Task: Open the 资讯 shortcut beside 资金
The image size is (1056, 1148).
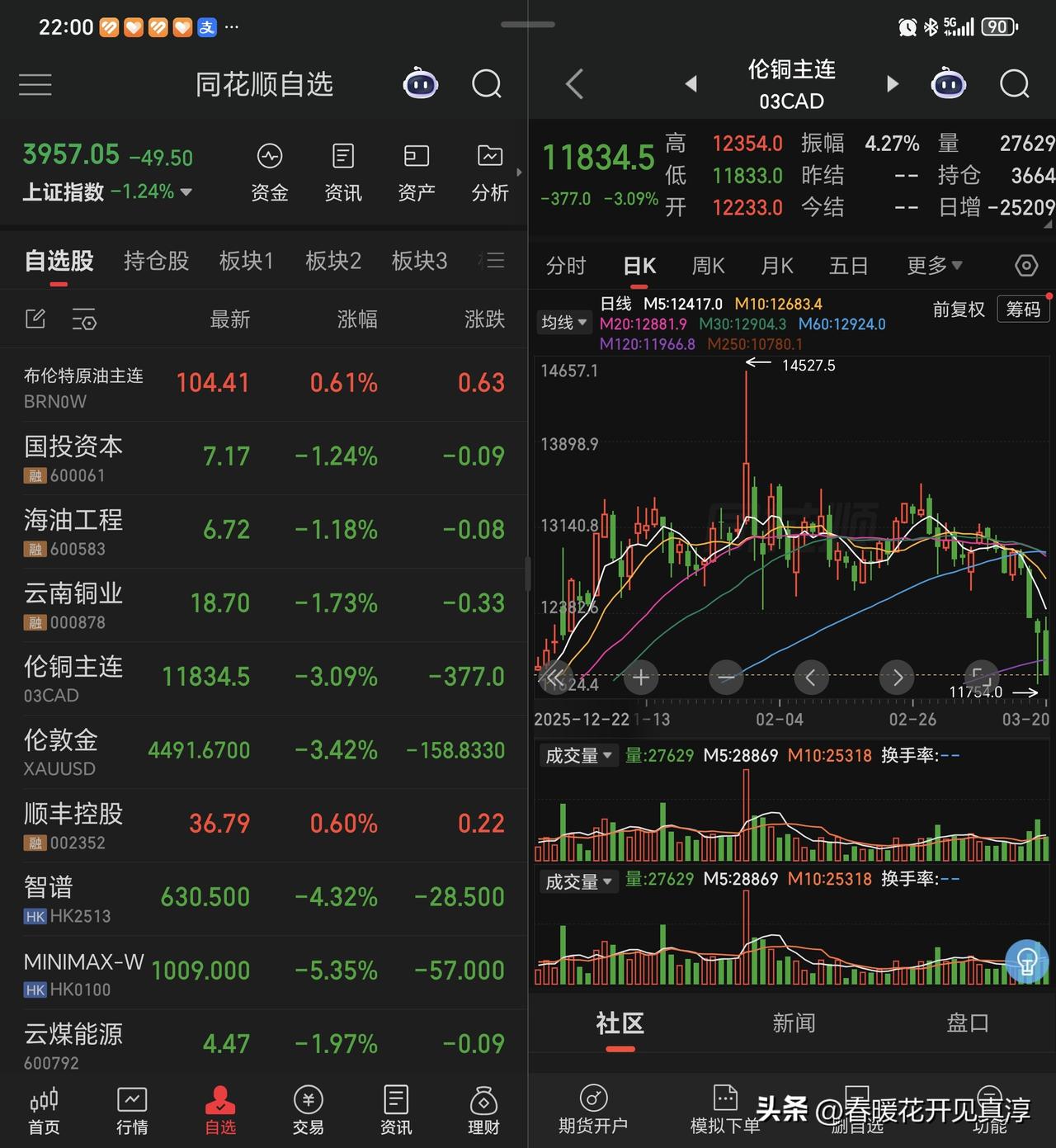Action: point(343,172)
